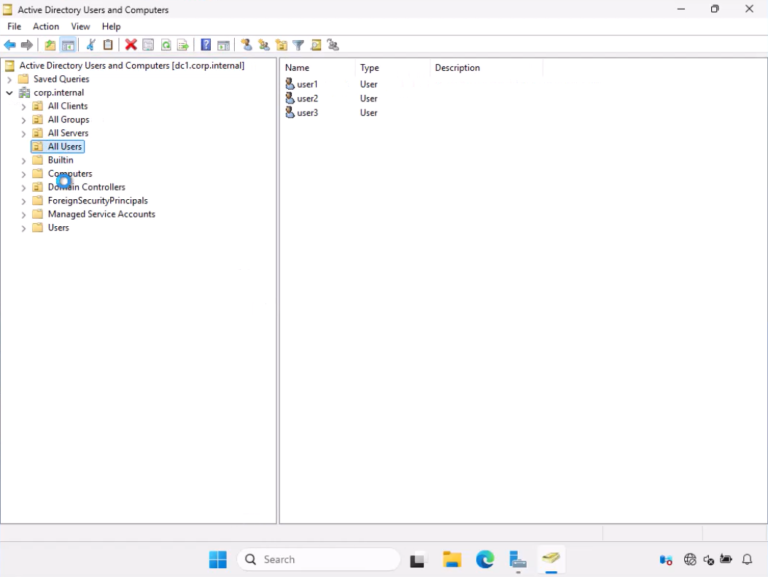The width and height of the screenshot is (768, 577).
Task: Click the network globe tray icon
Action: point(690,559)
